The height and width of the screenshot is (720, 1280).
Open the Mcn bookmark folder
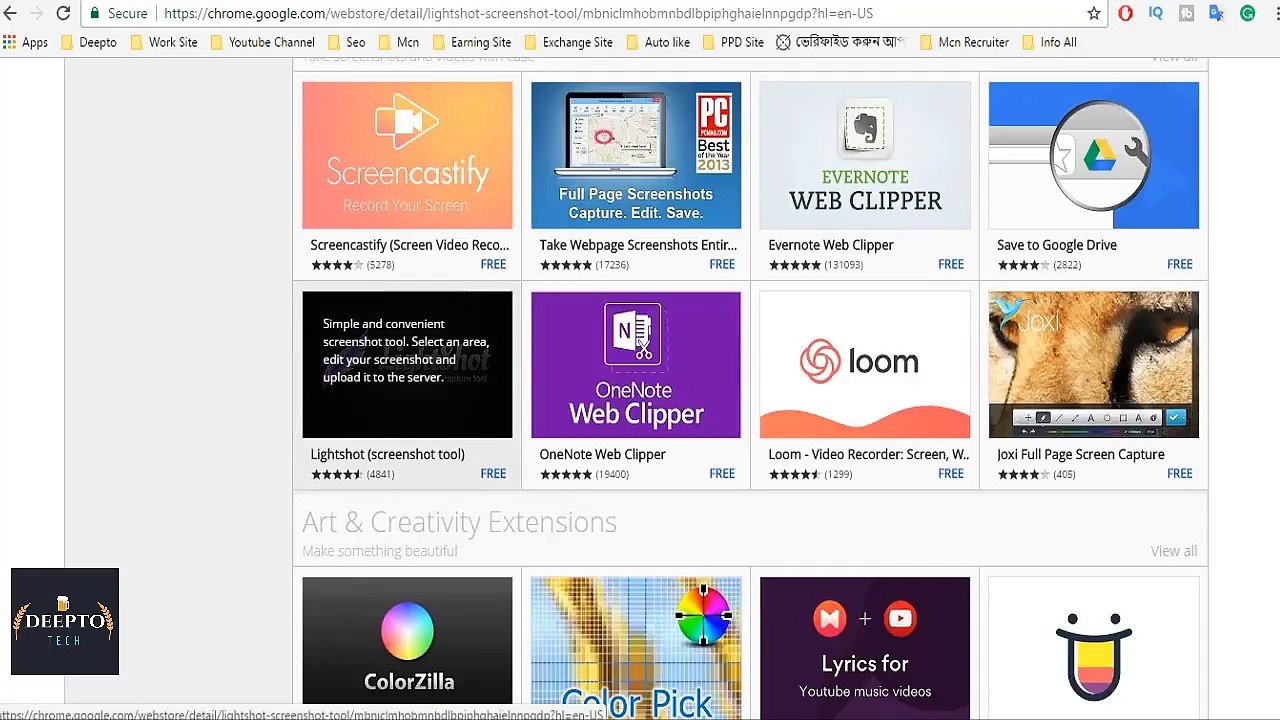click(398, 42)
